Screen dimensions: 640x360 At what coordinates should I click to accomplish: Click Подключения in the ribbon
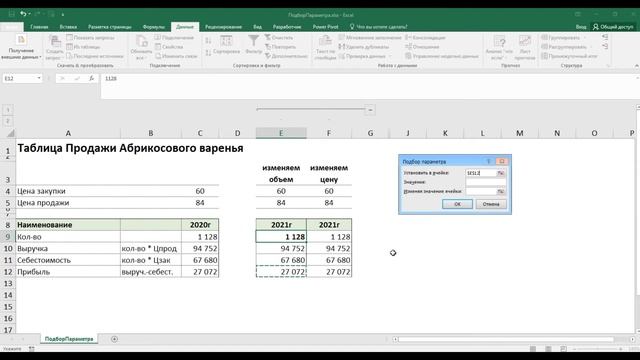(174, 38)
